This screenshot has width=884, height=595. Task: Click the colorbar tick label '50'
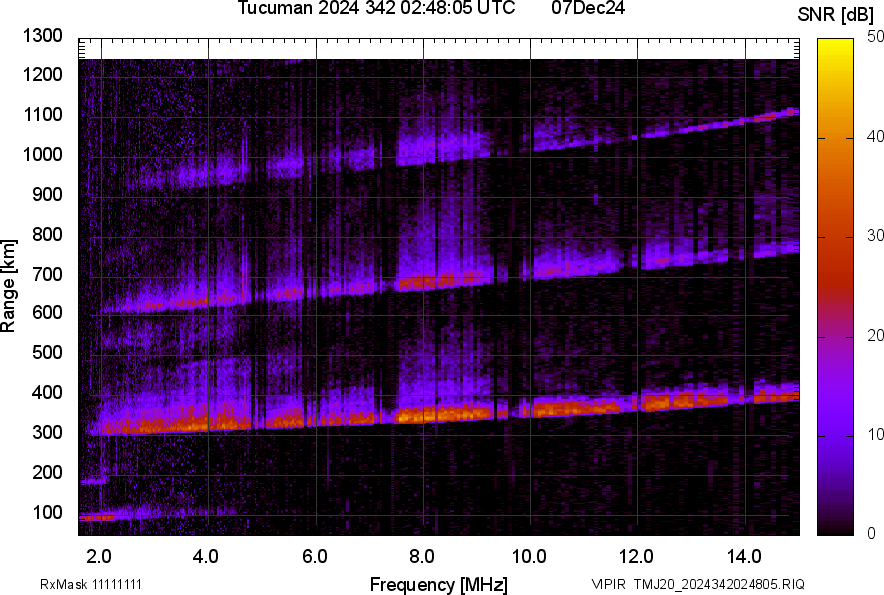click(x=876, y=37)
